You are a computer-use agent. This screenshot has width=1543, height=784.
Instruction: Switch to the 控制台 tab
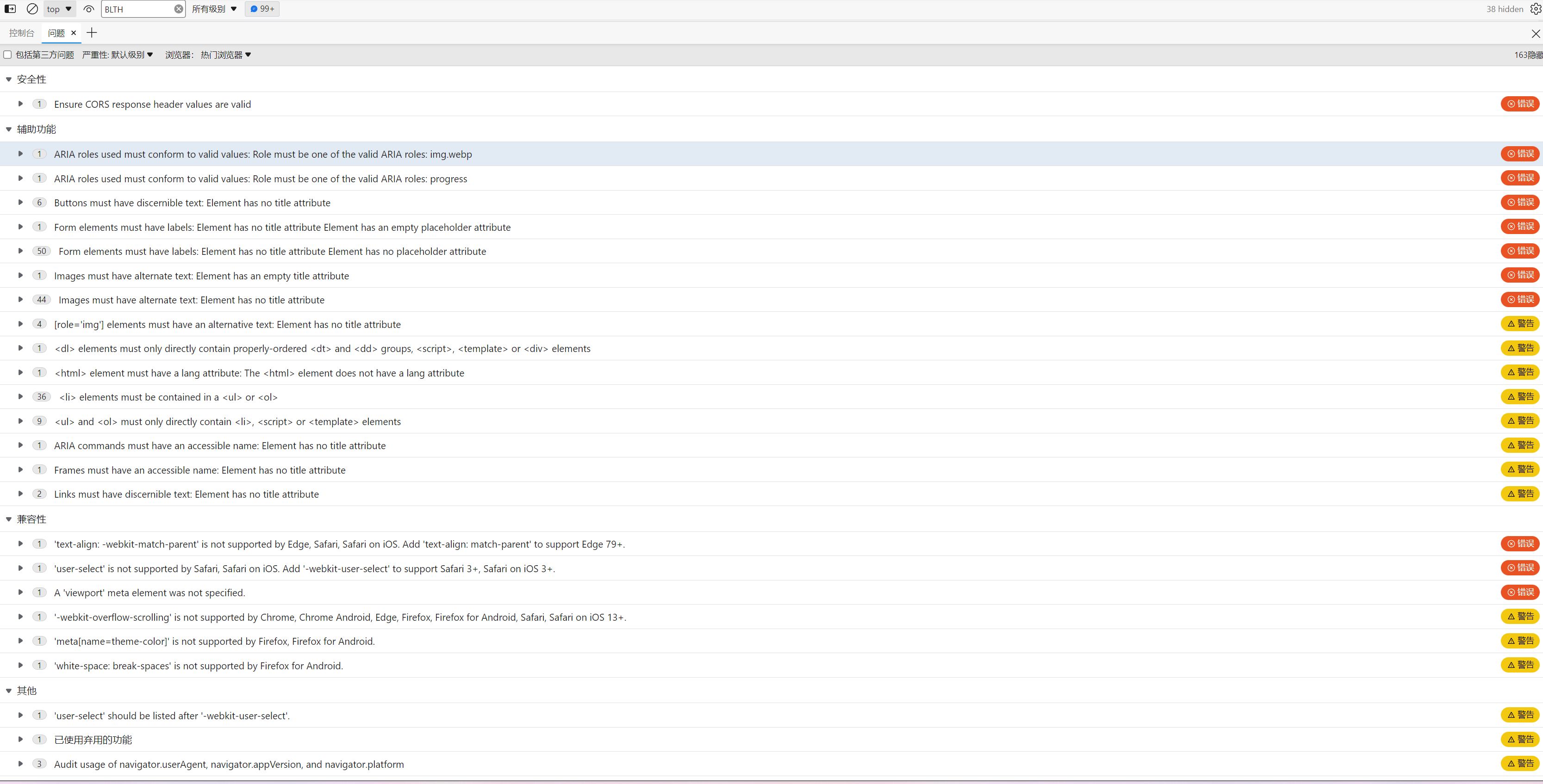(x=22, y=33)
